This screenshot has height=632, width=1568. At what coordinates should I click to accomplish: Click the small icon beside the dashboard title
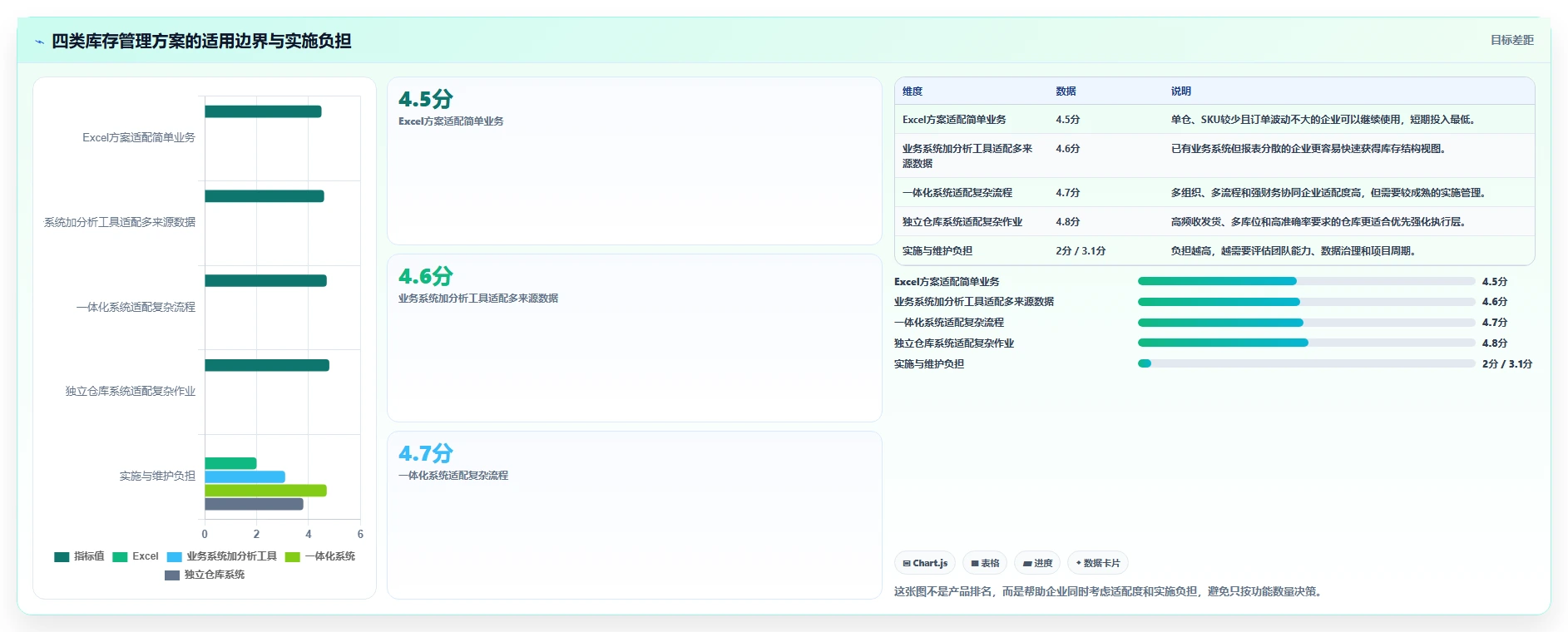coord(39,42)
